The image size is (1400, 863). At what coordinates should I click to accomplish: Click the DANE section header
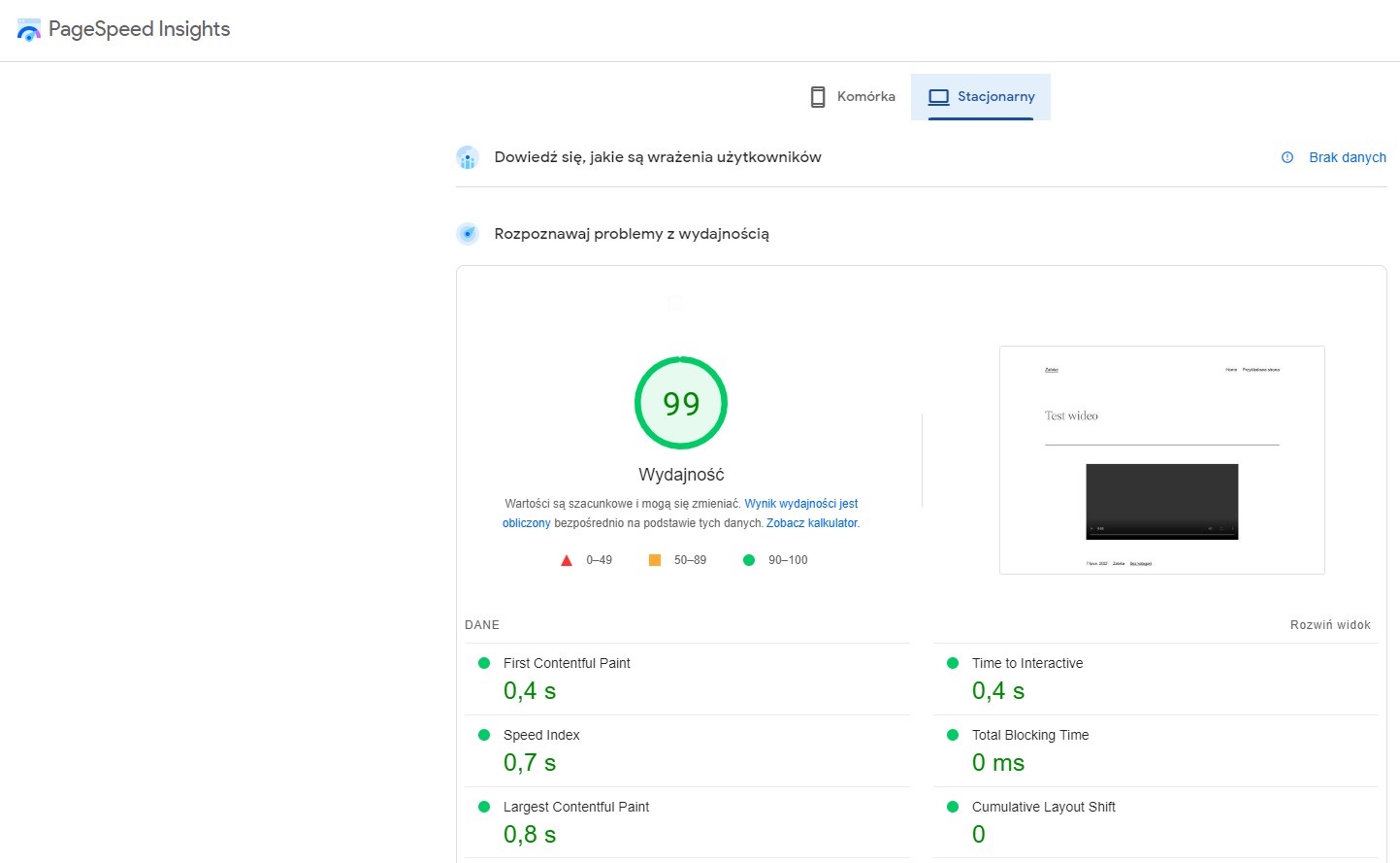coord(482,625)
